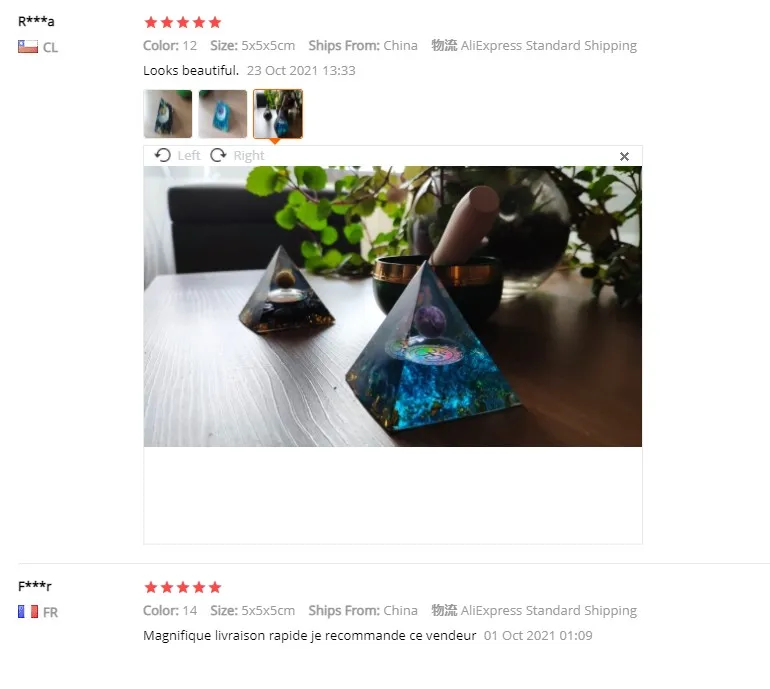Click reviewer name R***a
This screenshot has height=689, width=770.
pyautogui.click(x=36, y=21)
